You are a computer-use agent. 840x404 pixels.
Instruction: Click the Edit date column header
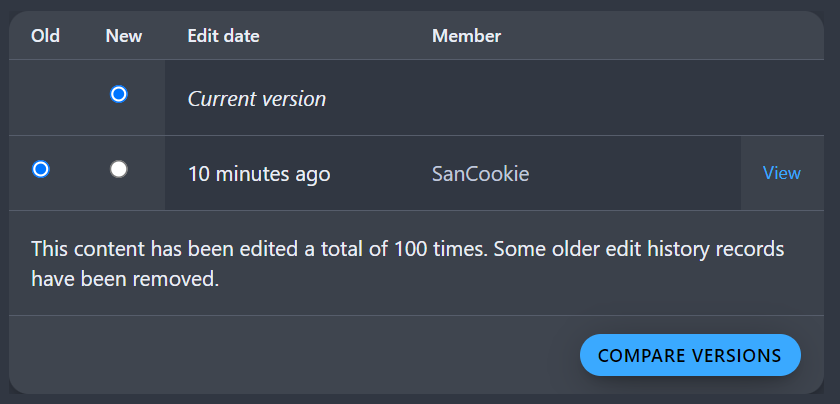pos(223,36)
